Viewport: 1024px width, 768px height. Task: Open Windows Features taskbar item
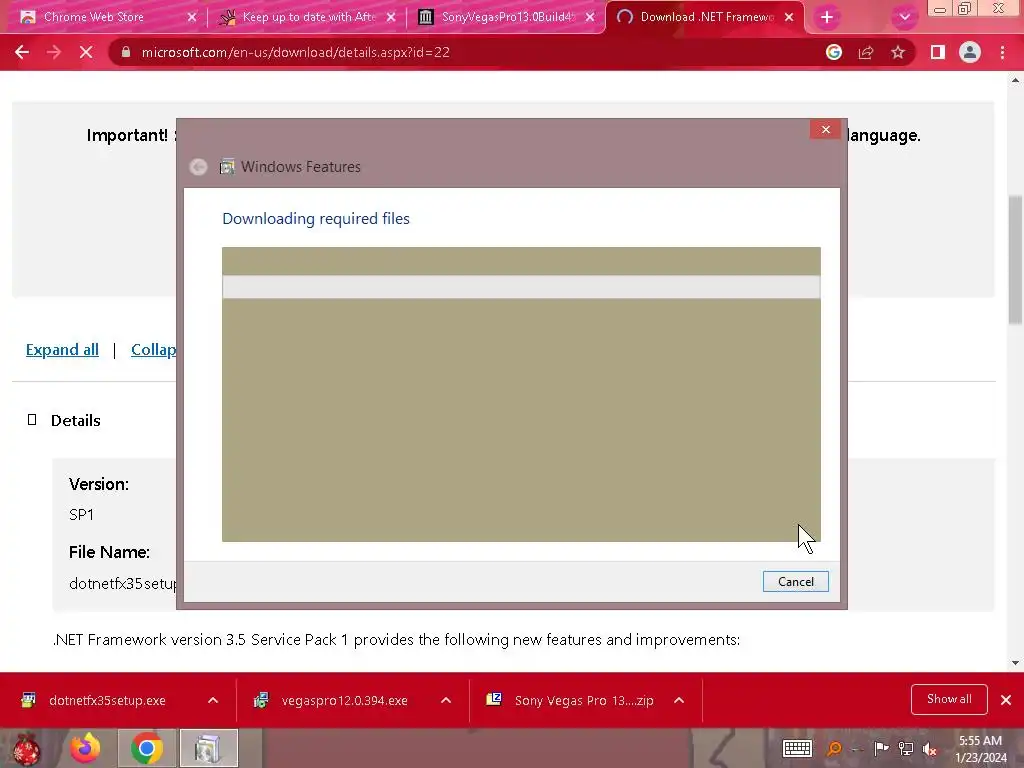point(208,748)
